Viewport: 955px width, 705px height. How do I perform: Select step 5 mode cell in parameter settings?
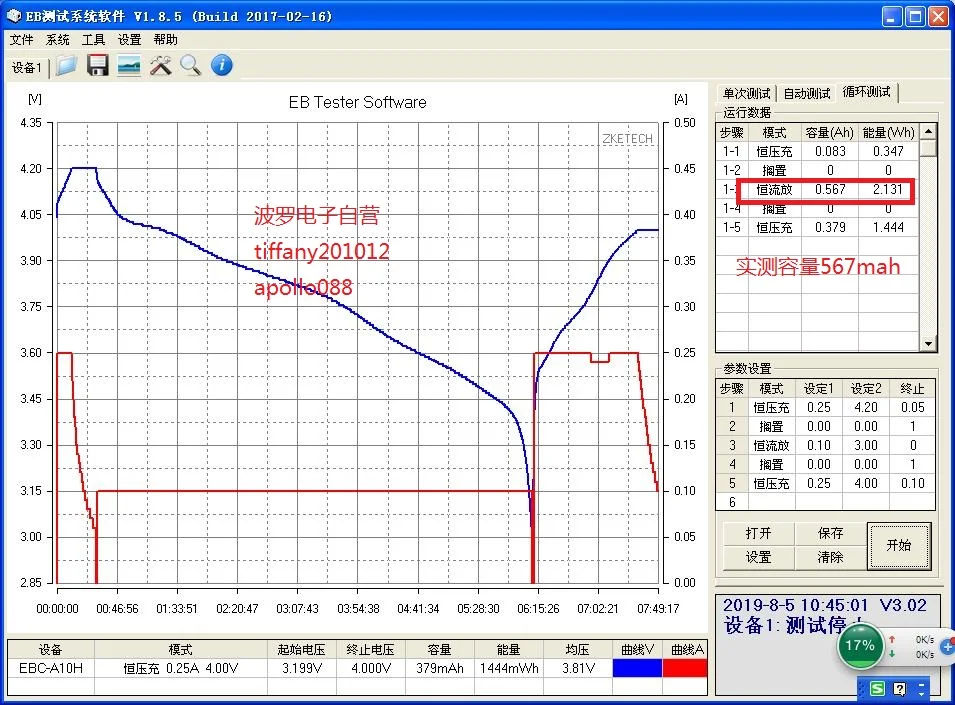click(771, 483)
